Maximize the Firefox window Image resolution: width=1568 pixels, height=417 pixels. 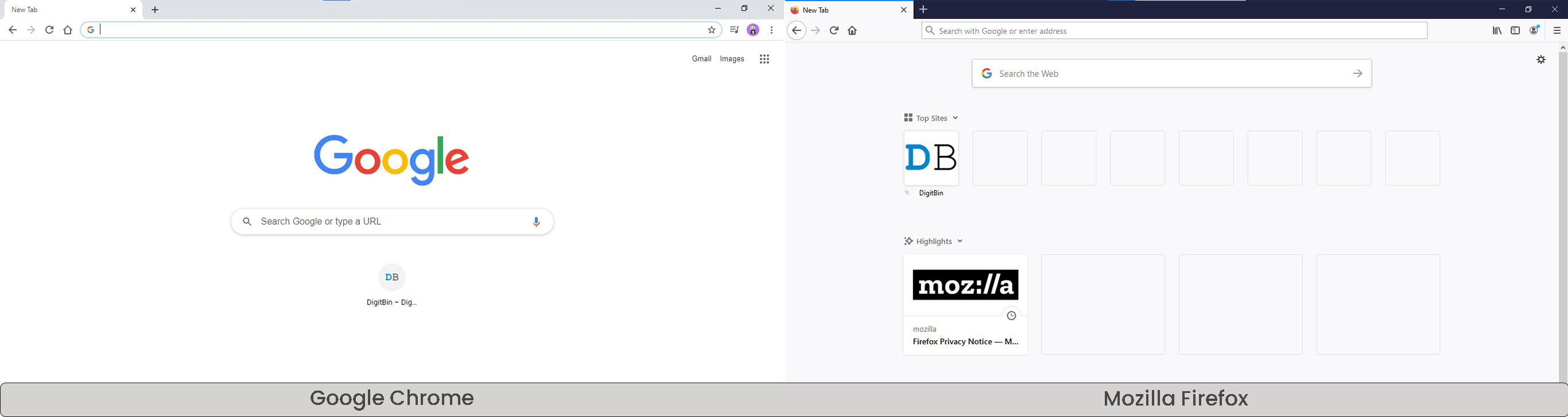pos(1528,10)
